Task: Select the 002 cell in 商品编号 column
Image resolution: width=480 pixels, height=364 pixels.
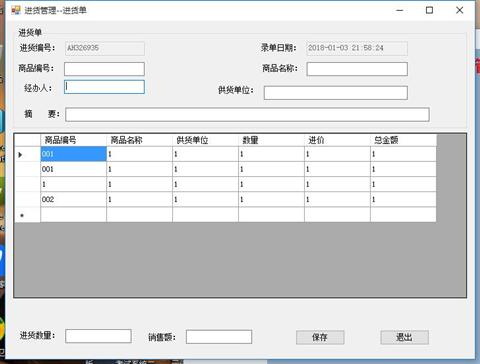Action: click(x=73, y=199)
